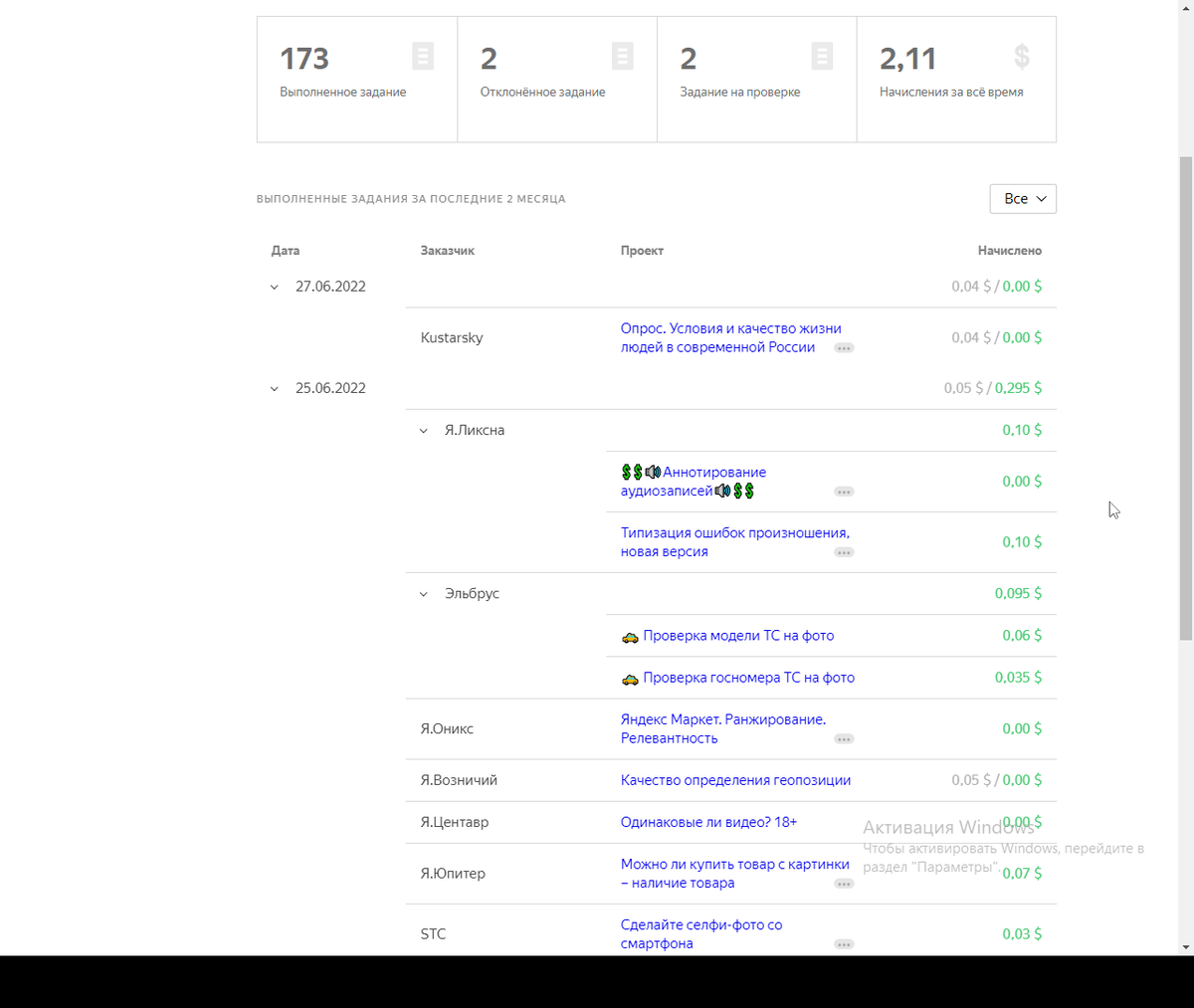This screenshot has width=1194, height=1008.
Task: Click ellipsis icon beside Яндекс Маркет Ранжирование
Action: pyautogui.click(x=844, y=739)
